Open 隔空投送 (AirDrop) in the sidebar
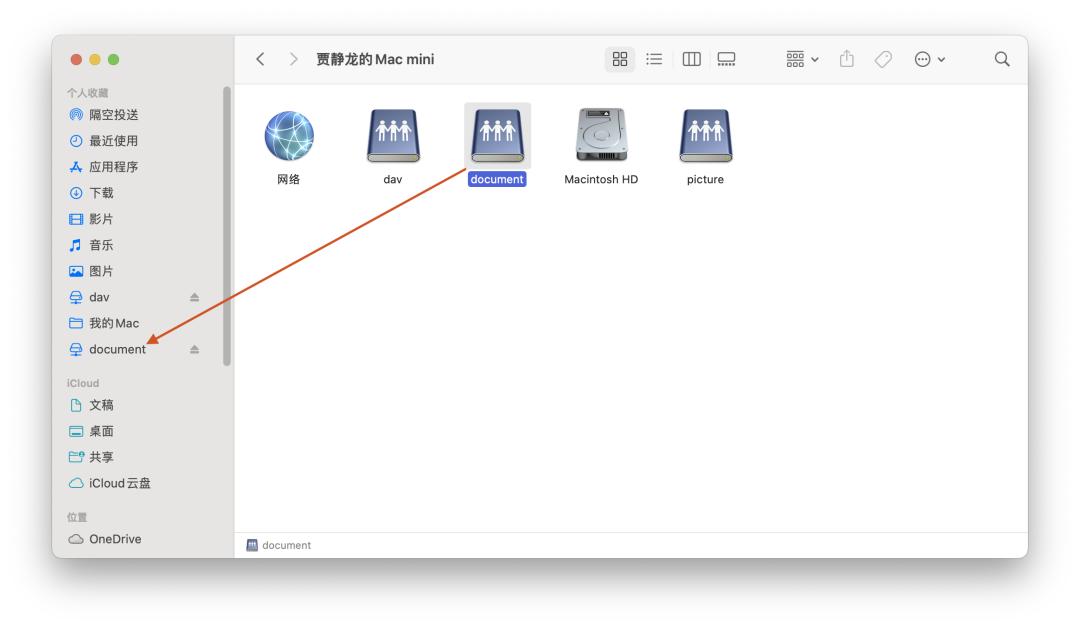Viewport: 1080px width, 627px height. tap(106, 114)
